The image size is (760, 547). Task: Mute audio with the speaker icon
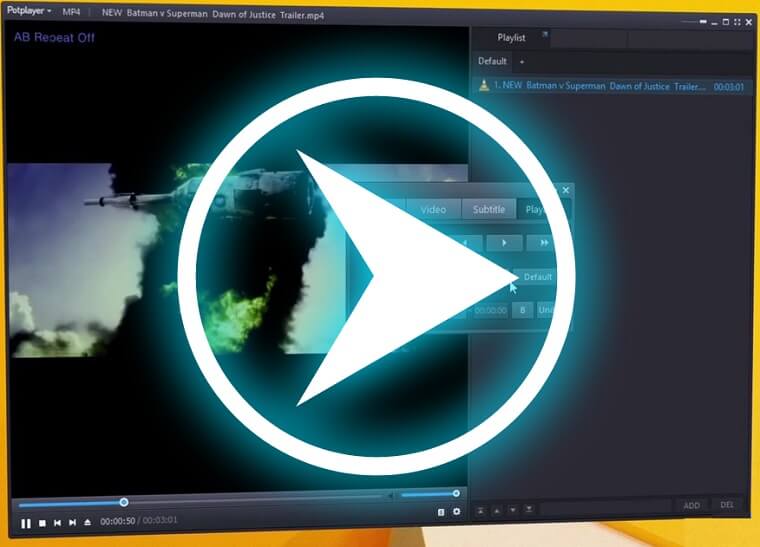[390, 496]
